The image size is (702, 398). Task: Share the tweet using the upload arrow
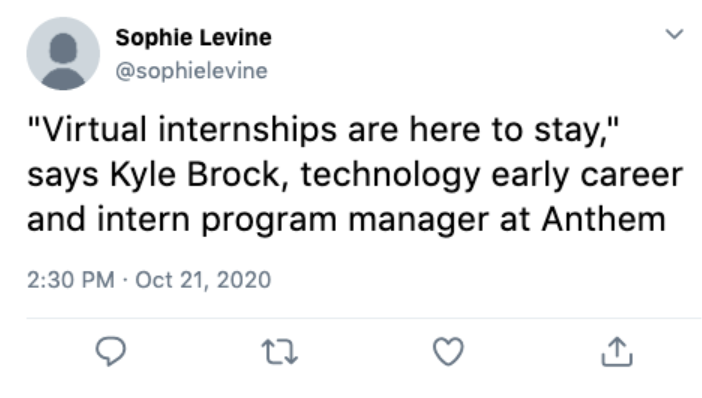(617, 352)
